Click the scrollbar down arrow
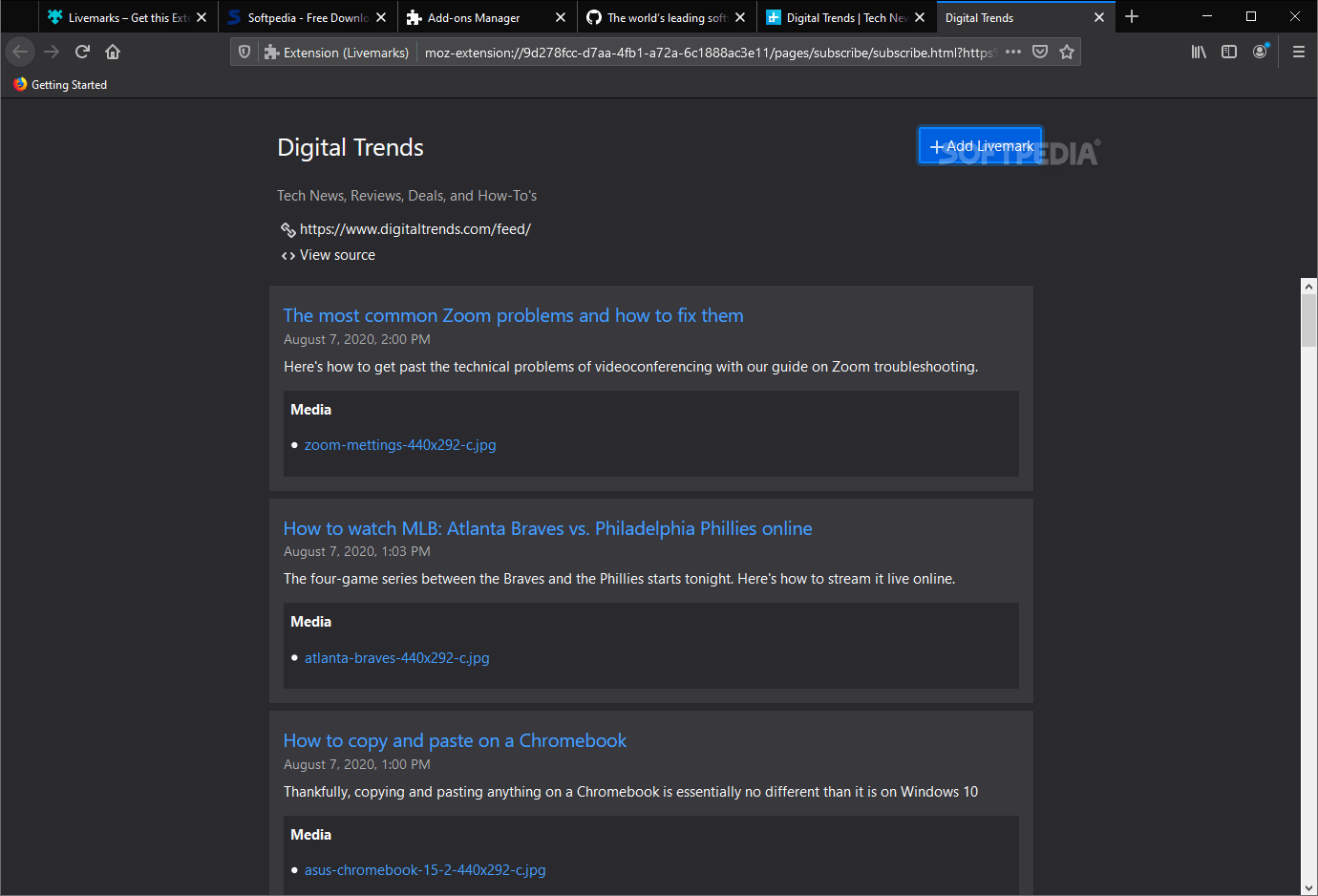Screen dimensions: 1318x896 click(x=1308, y=888)
